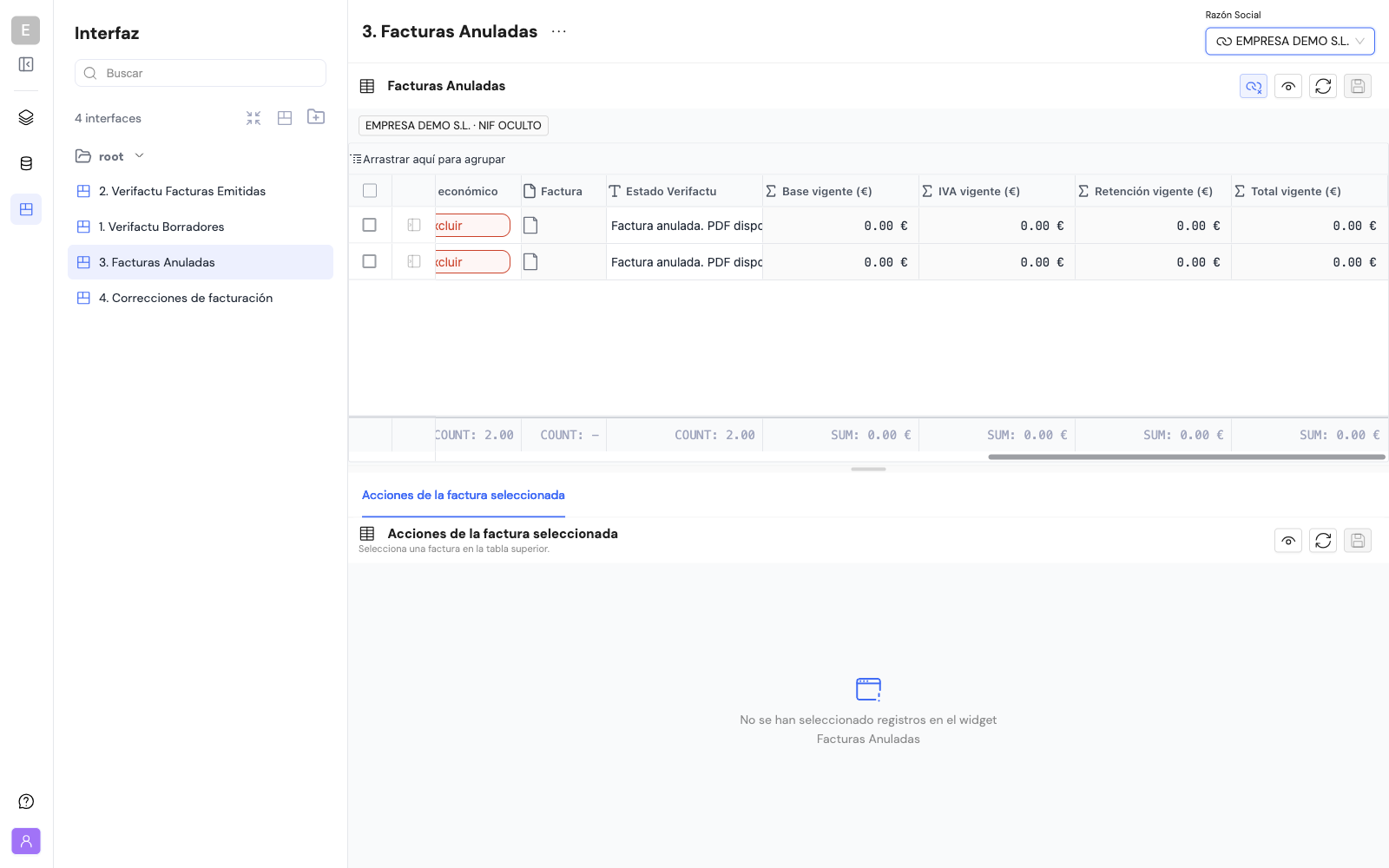
Task: Click the new folder icon in Interfaz panel
Action: pyautogui.click(x=316, y=117)
